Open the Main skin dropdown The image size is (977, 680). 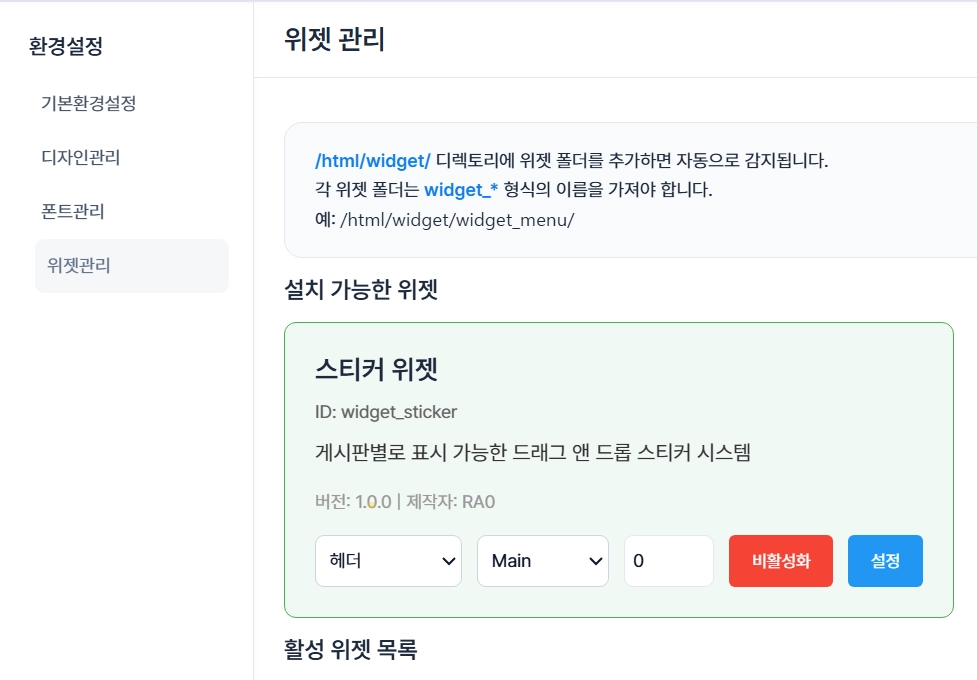pyautogui.click(x=542, y=561)
